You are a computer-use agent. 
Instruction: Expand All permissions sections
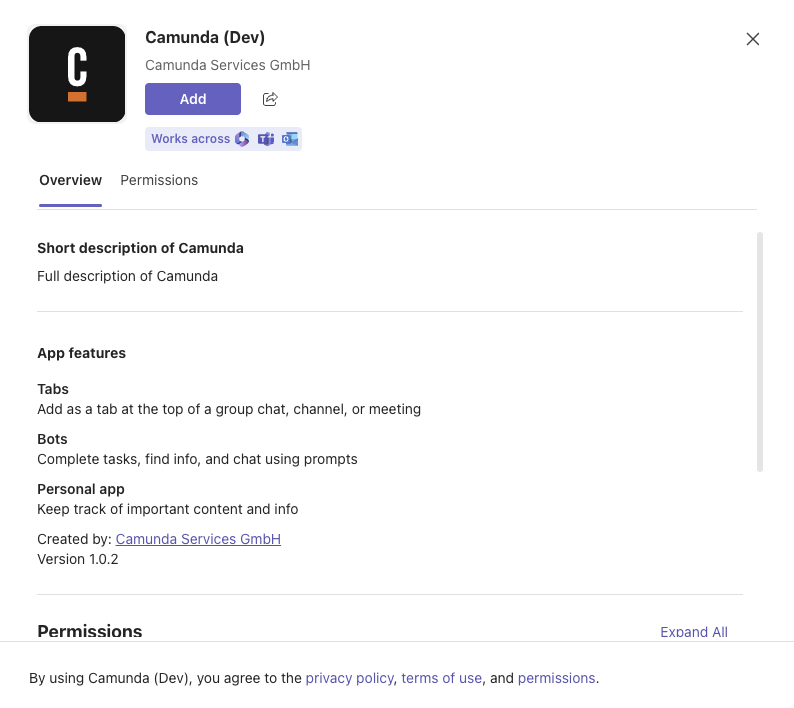pyautogui.click(x=694, y=632)
